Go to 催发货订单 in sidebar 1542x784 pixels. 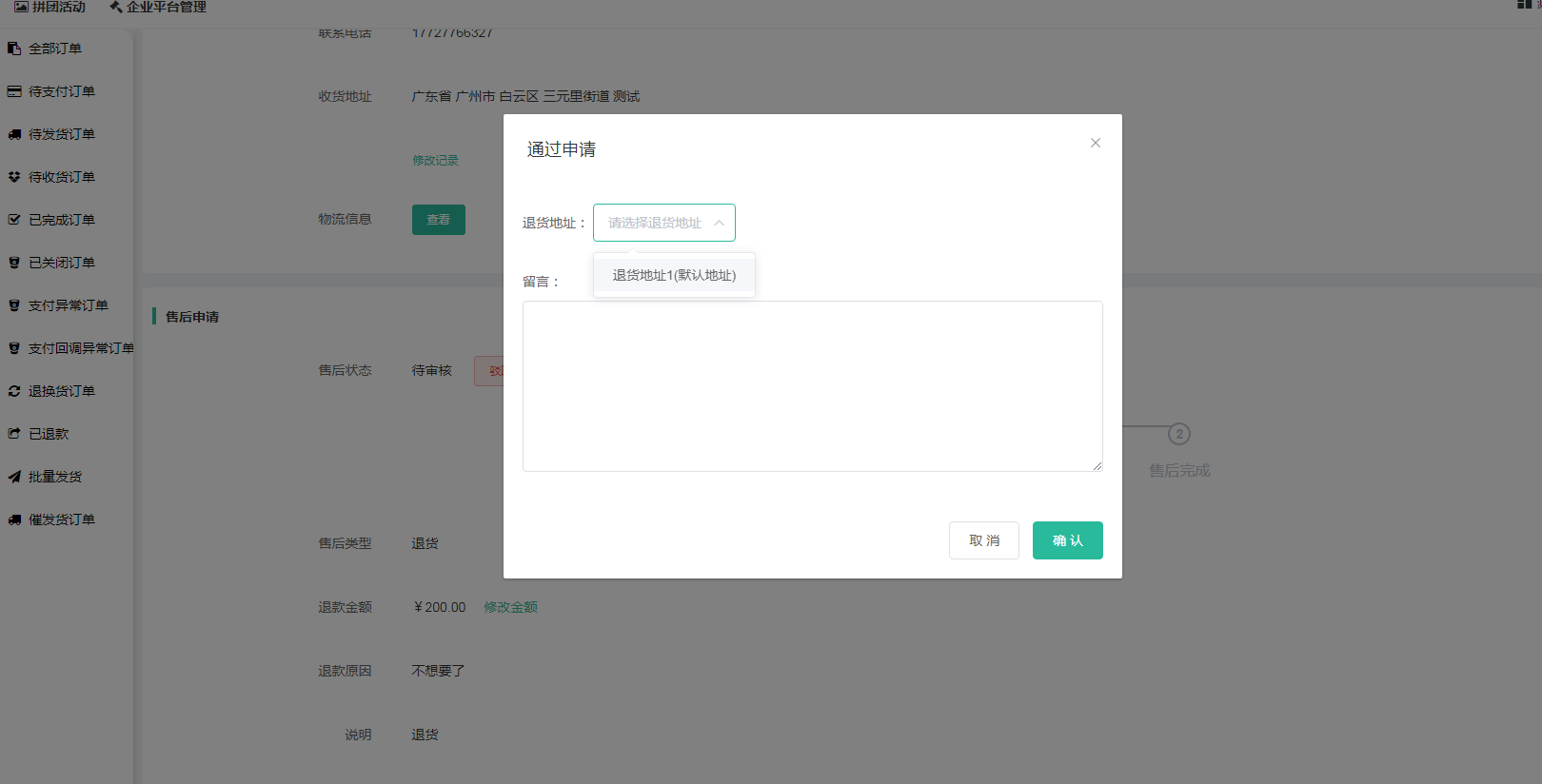61,519
